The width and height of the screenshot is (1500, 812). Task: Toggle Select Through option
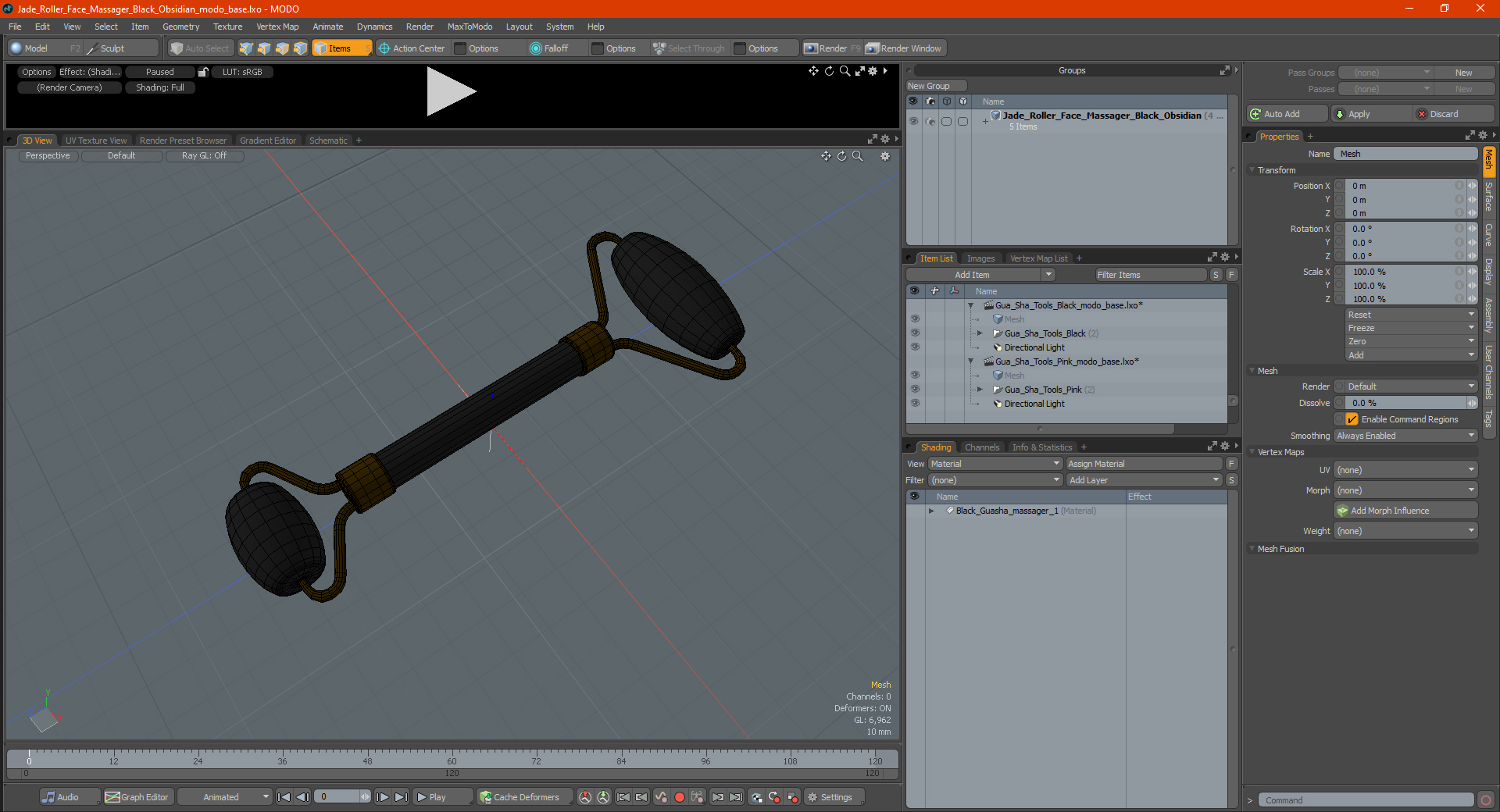point(689,48)
